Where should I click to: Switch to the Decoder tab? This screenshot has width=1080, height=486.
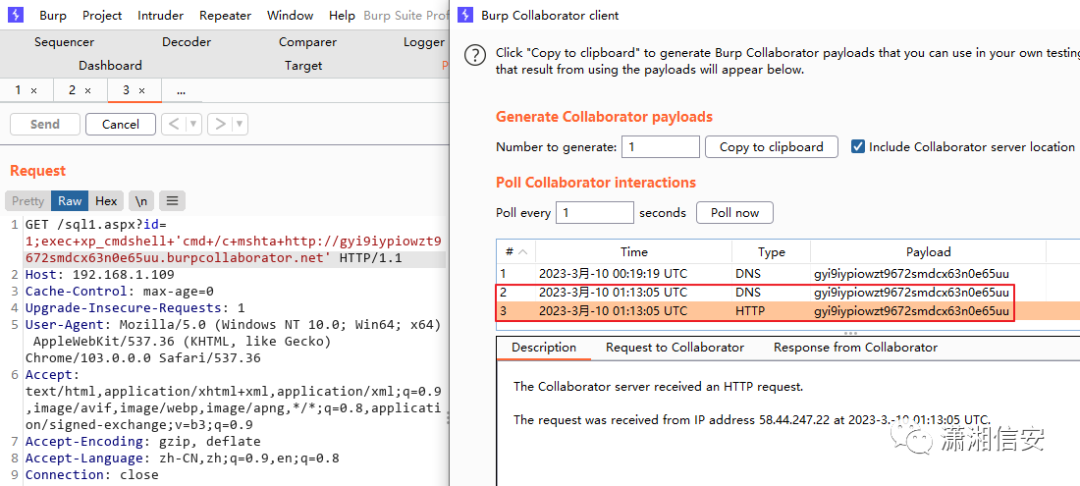(x=187, y=42)
